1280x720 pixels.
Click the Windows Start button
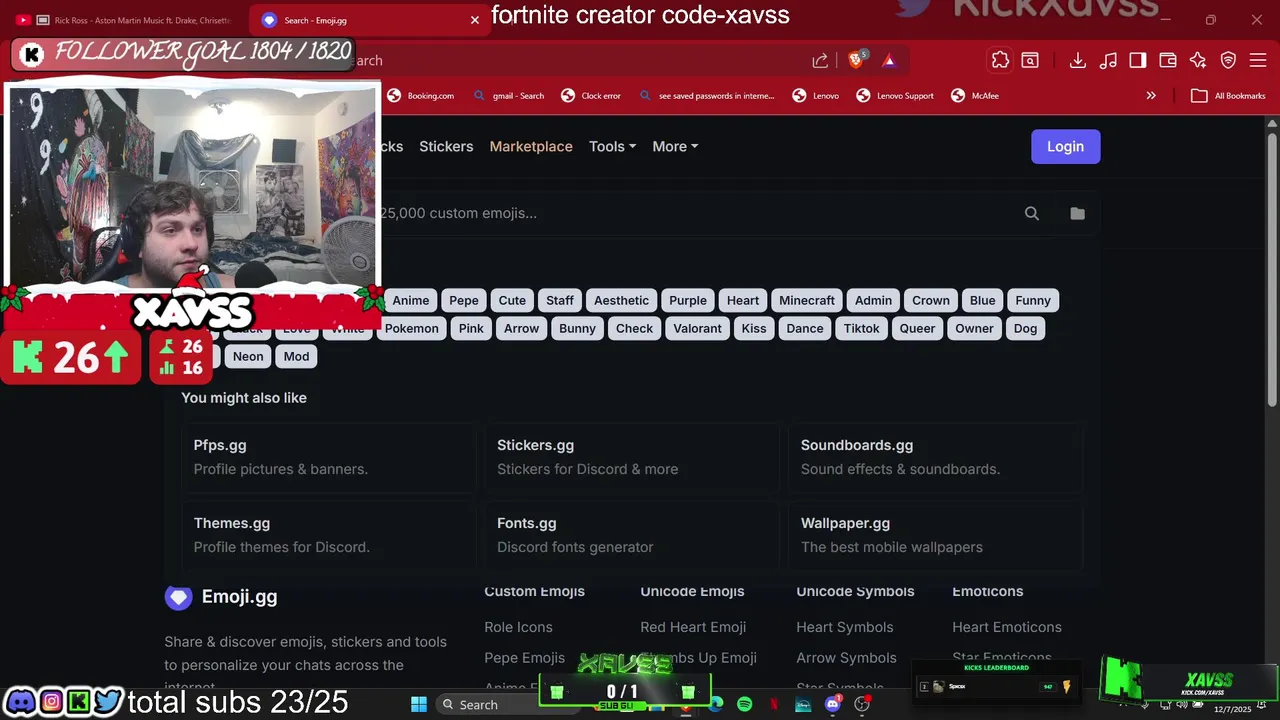pos(419,704)
